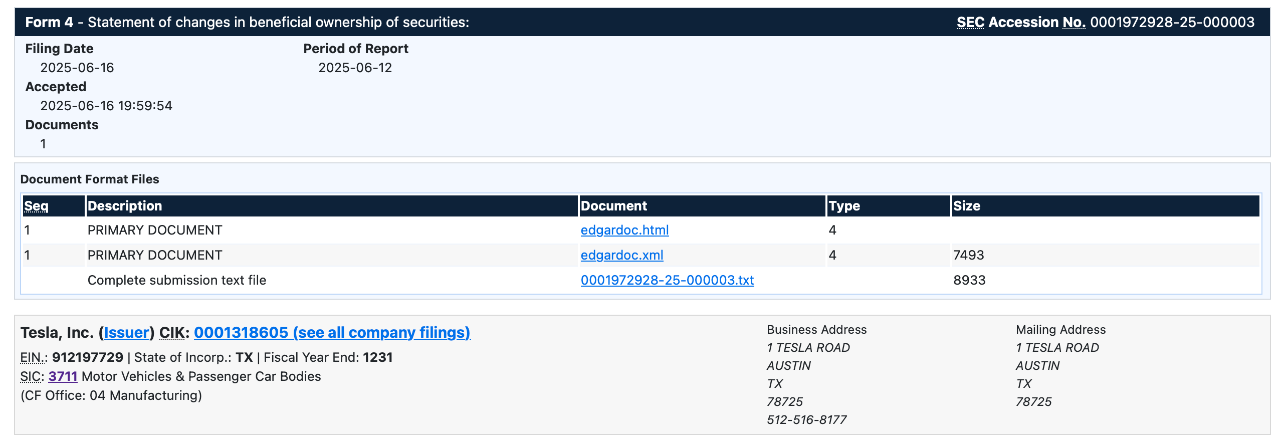The image size is (1280, 447).
Task: Click the Issuer link beside Tesla, Inc.
Action: coord(127,332)
